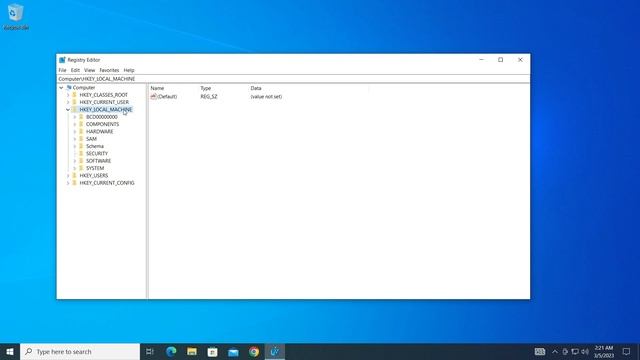
Task: Click the Registry Editor taskbar icon
Action: coord(275,351)
